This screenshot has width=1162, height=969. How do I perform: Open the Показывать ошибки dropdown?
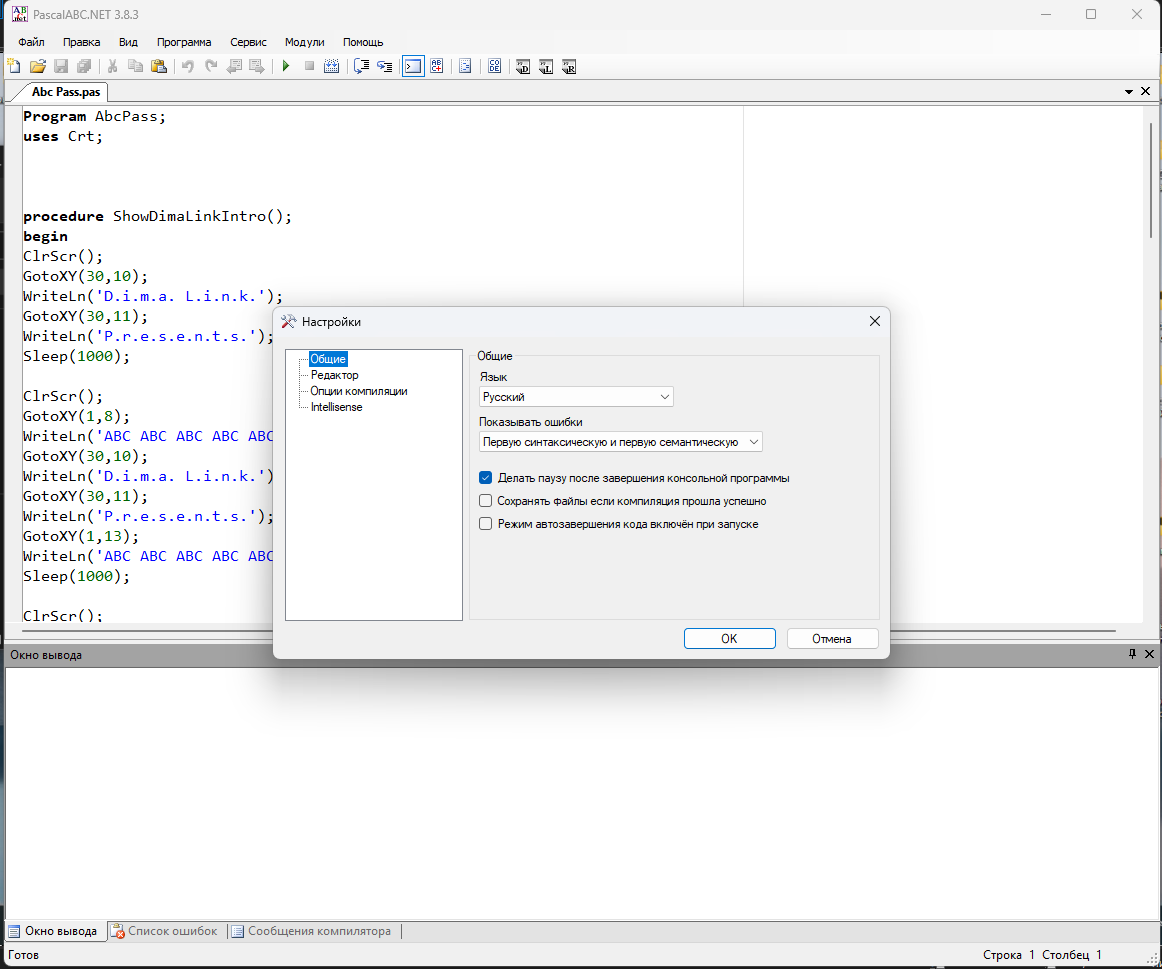620,442
